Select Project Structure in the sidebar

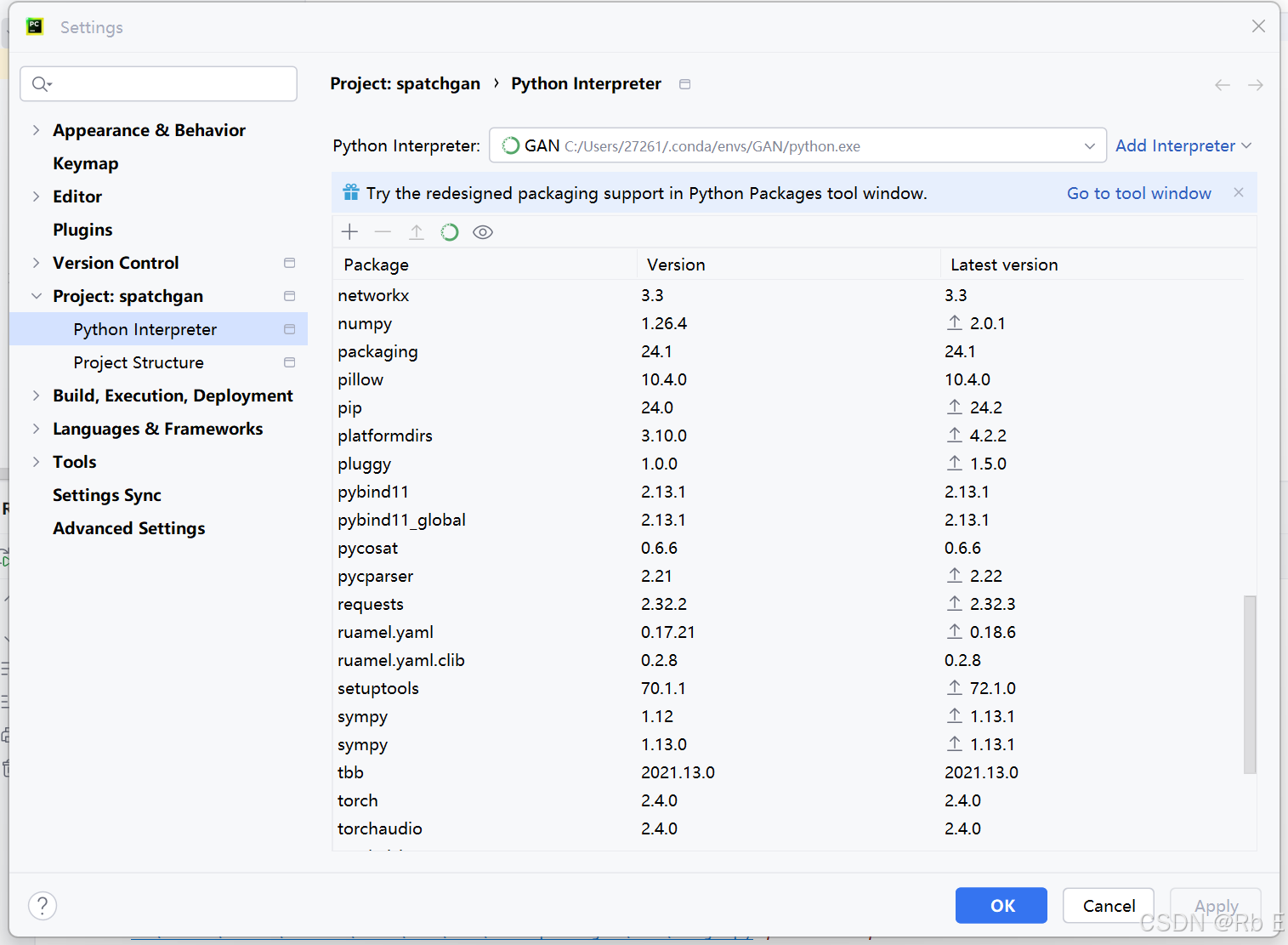coord(139,362)
